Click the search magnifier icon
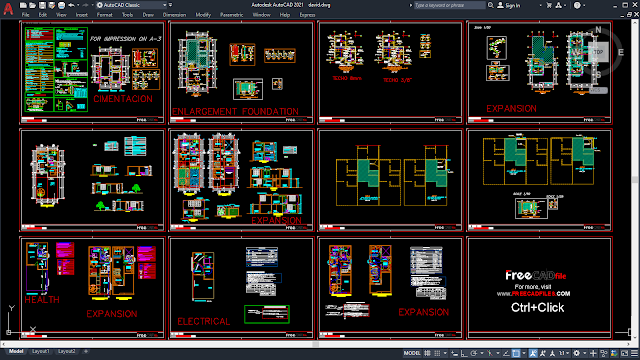This screenshot has height=360, width=640. click(491, 5)
